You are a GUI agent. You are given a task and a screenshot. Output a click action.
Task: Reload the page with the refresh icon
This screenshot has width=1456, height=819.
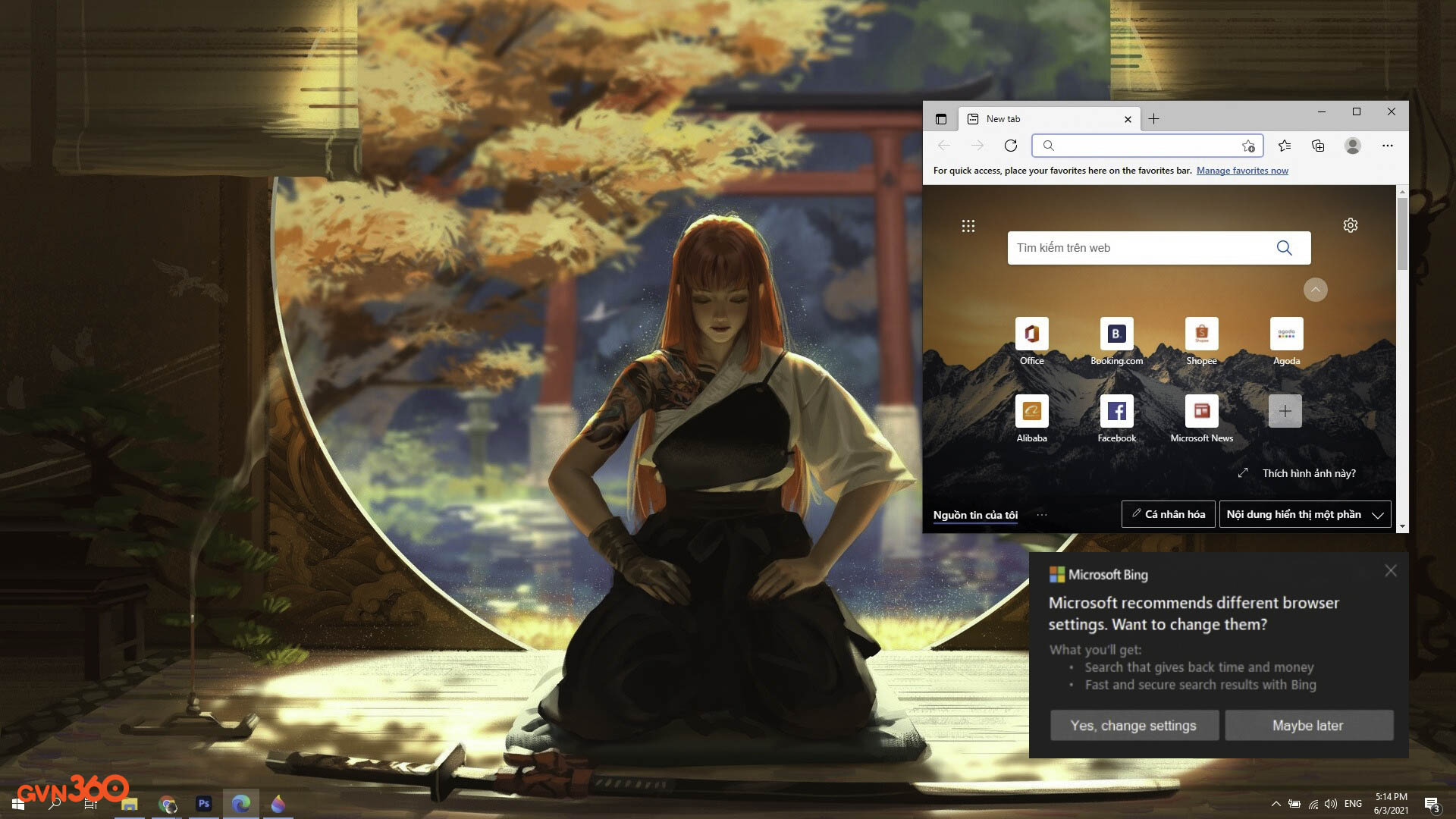tap(1011, 146)
